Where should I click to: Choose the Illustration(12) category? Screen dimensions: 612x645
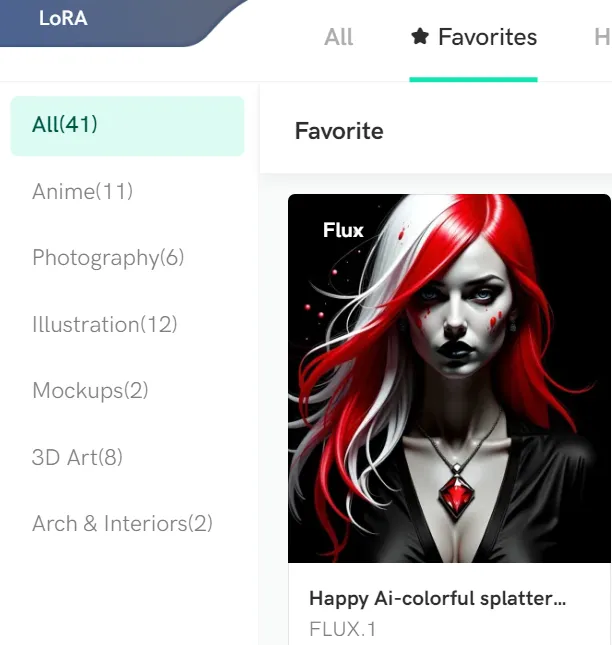pos(105,325)
